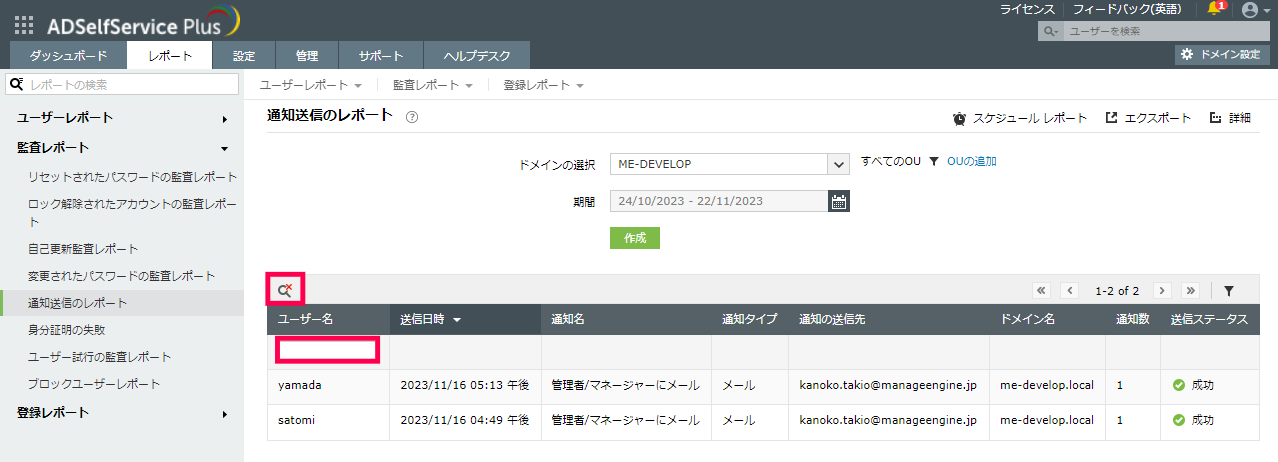Click the ユーザー名 column search field

pyautogui.click(x=328, y=350)
